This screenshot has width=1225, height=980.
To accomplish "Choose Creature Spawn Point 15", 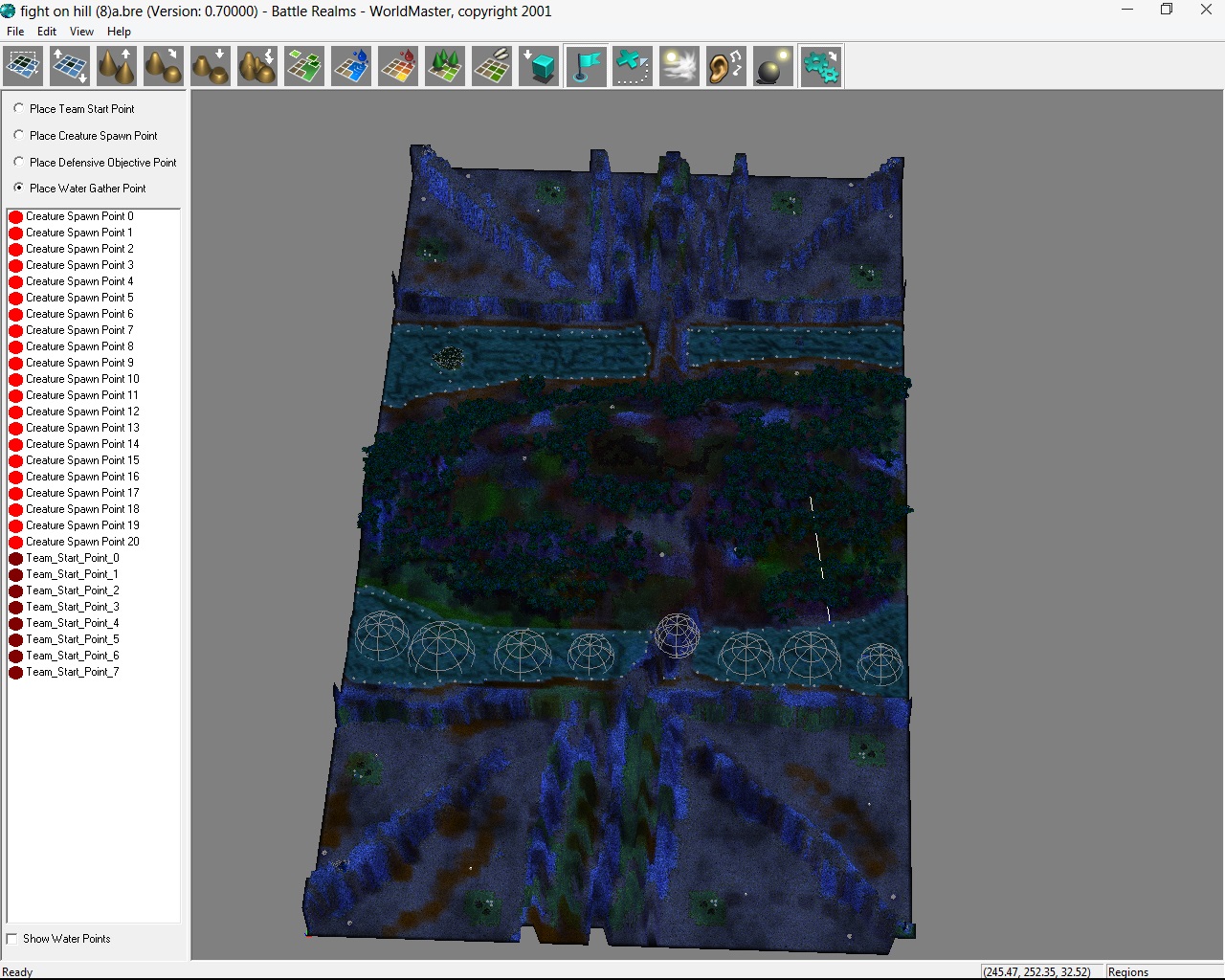I will [x=75, y=460].
